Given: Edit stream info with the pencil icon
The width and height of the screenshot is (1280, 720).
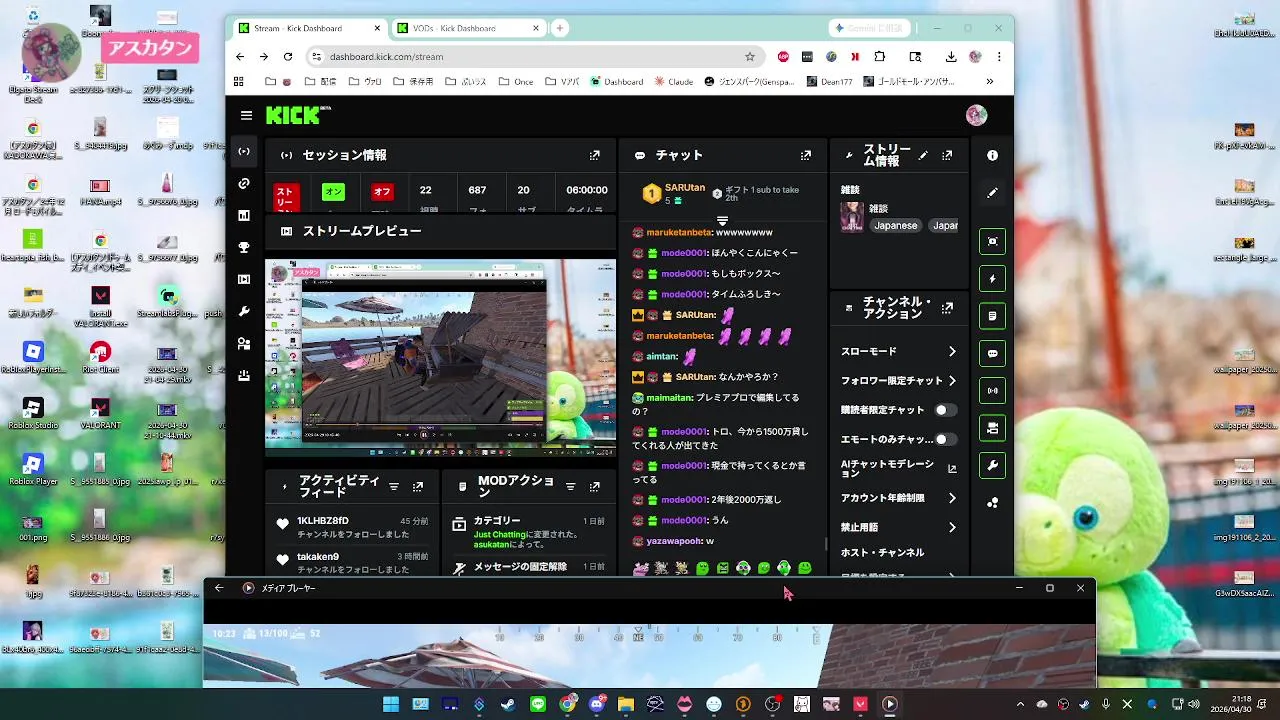Looking at the screenshot, I should coord(923,155).
